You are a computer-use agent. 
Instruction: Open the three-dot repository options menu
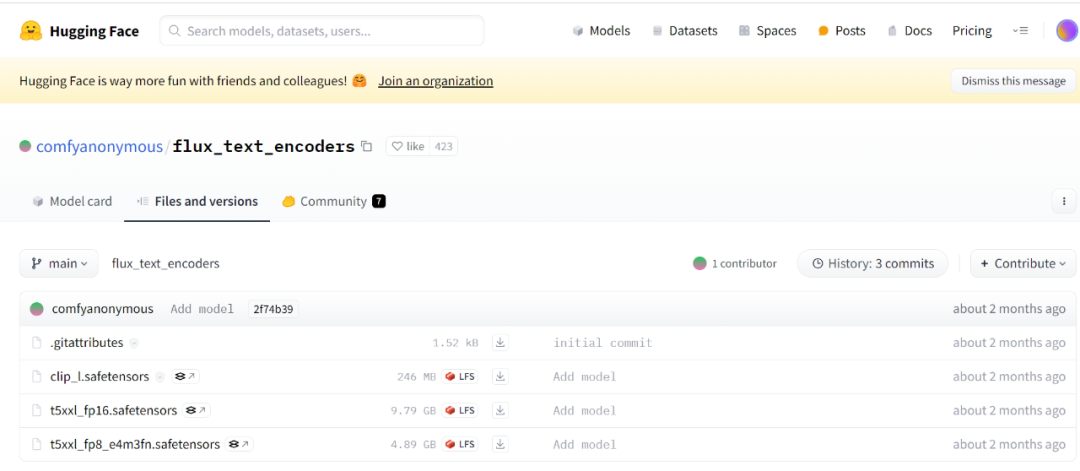[x=1064, y=202]
